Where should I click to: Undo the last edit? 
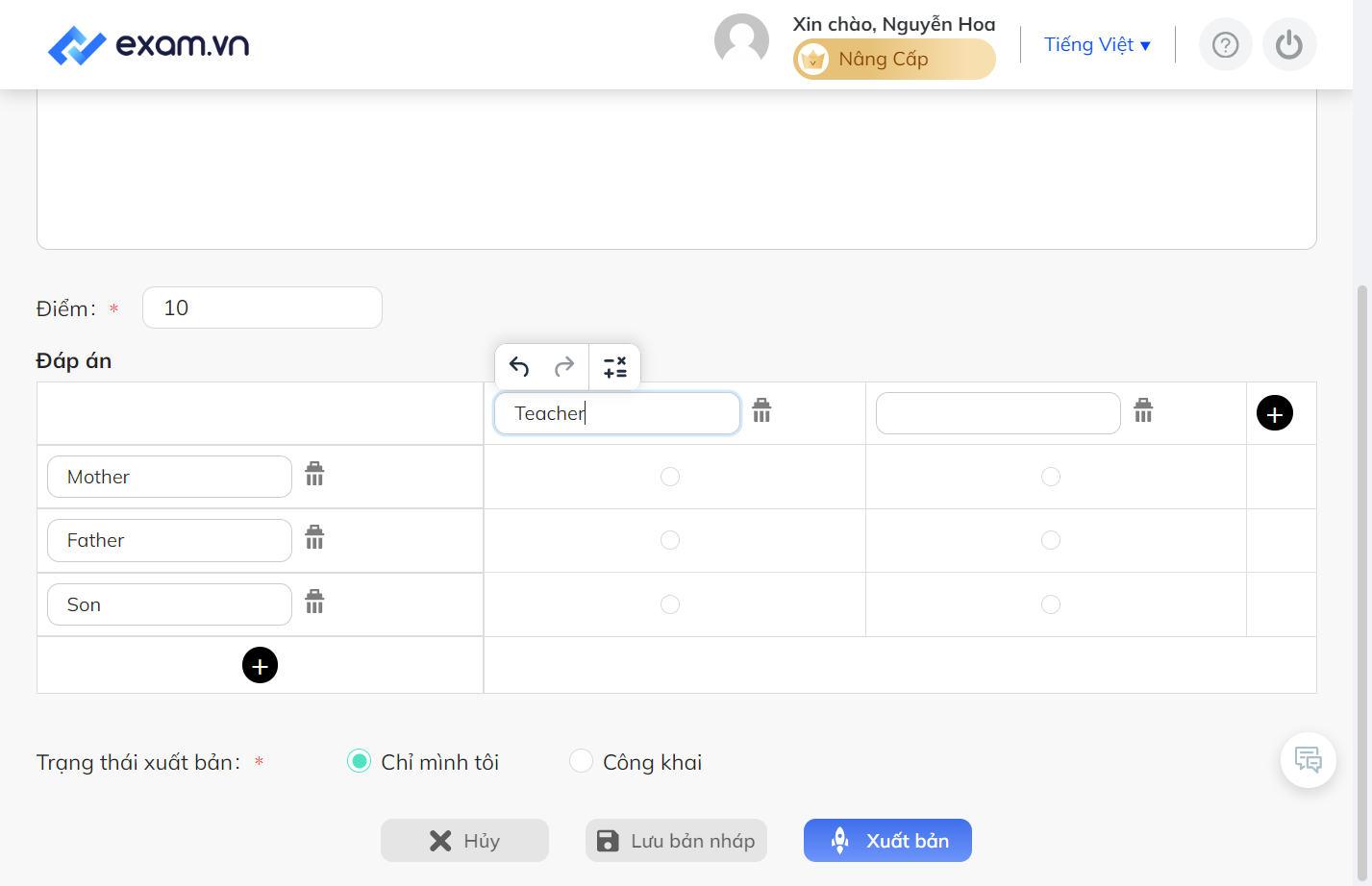coord(519,367)
